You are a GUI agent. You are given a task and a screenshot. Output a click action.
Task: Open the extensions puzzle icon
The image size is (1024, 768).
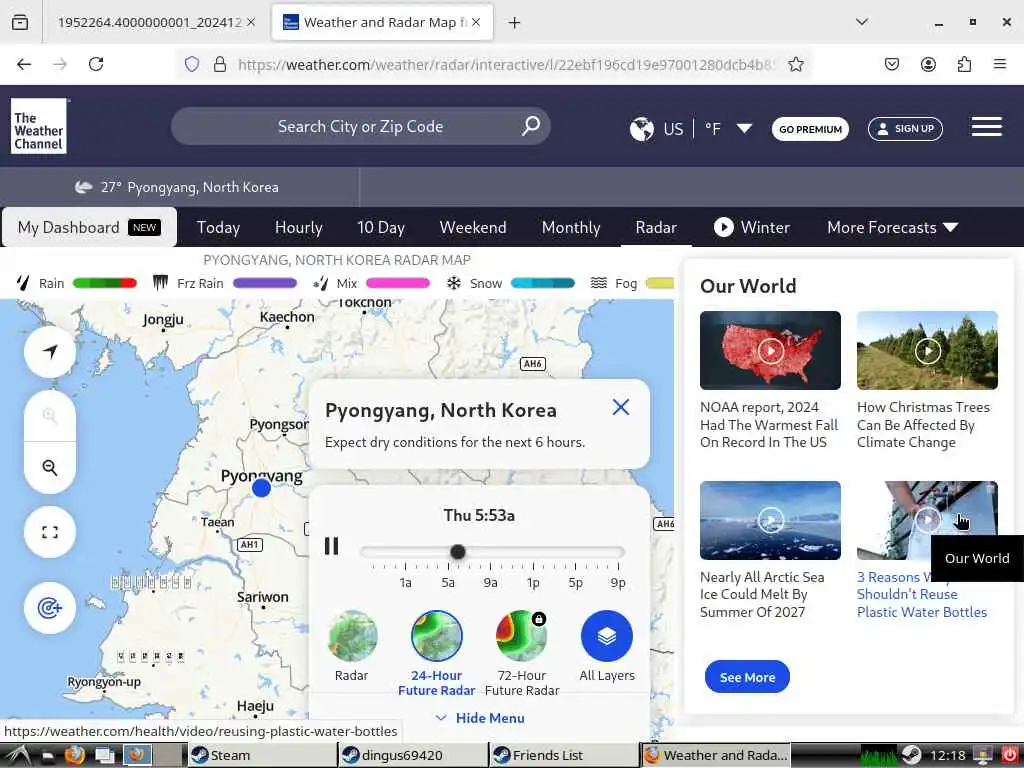click(964, 64)
